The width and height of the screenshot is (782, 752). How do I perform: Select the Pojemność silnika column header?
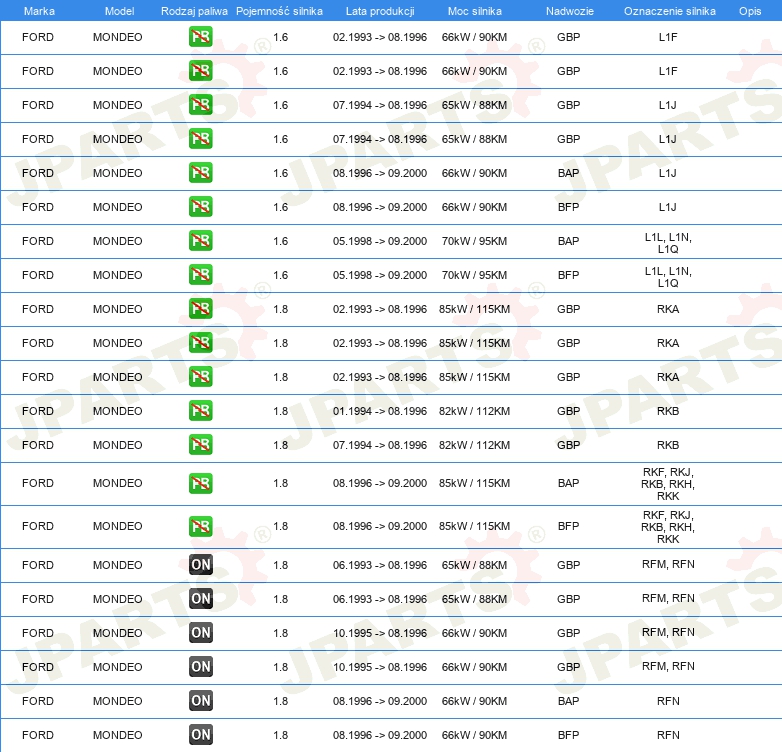click(279, 11)
